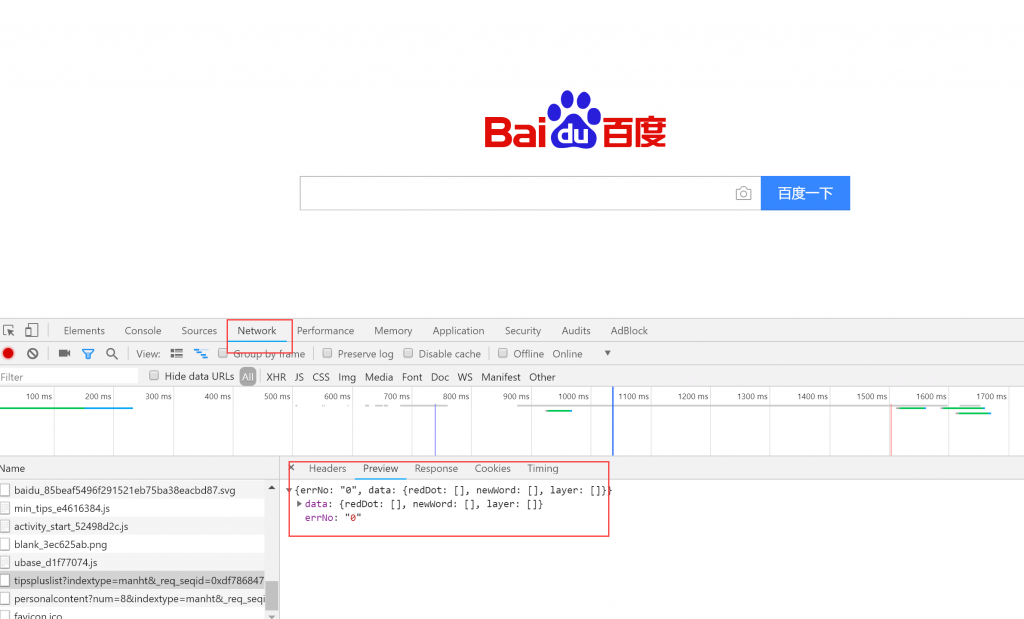Toggle the device toolbar icon
This screenshot has width=1024, height=619.
31,330
